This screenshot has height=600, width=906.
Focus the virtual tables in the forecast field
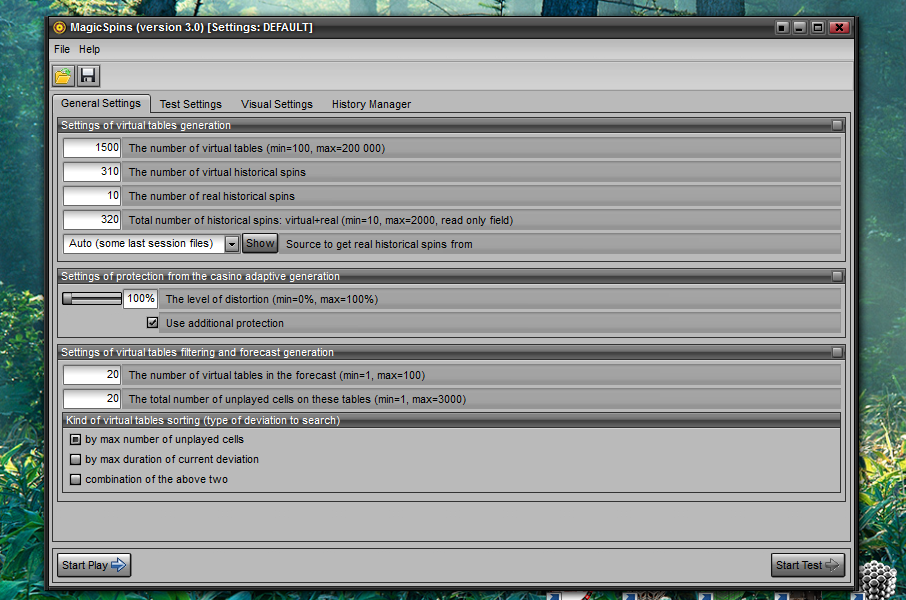92,375
